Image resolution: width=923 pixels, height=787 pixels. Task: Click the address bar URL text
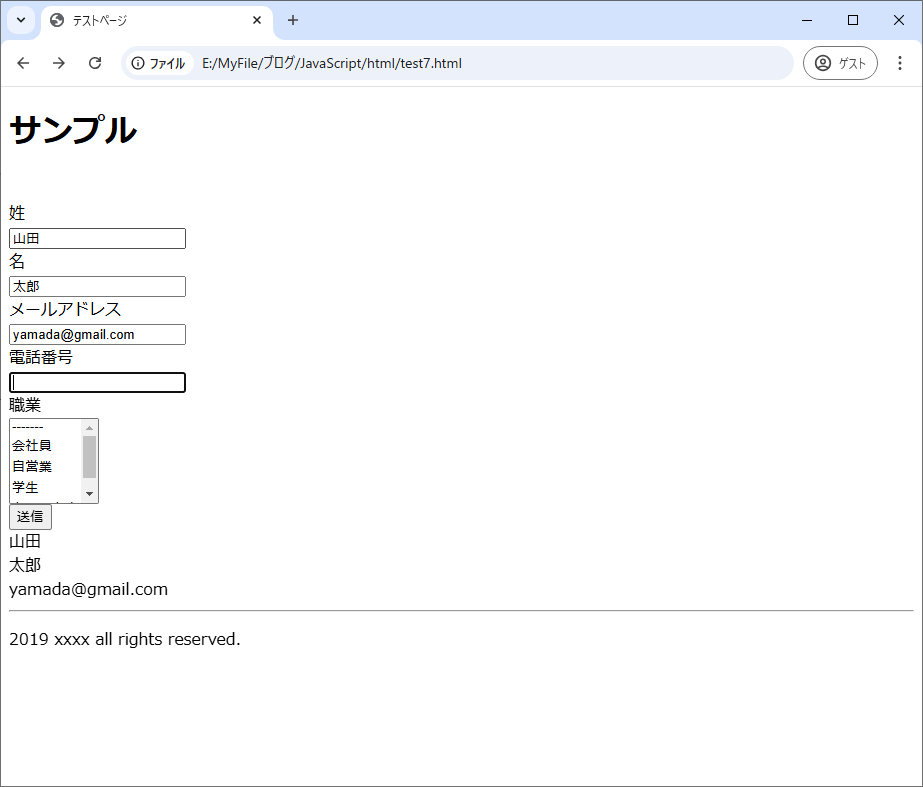coord(331,63)
